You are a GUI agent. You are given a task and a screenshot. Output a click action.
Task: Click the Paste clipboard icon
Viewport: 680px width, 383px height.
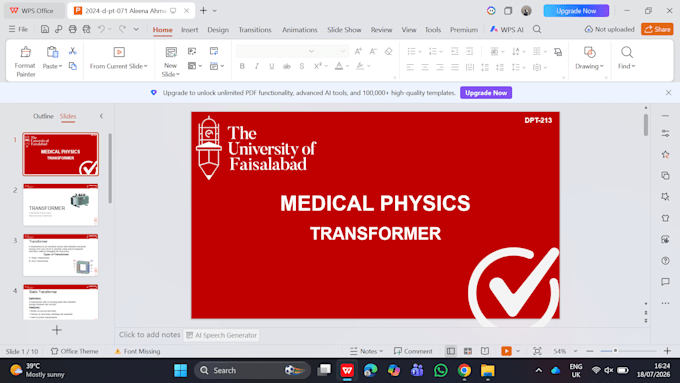[x=52, y=52]
